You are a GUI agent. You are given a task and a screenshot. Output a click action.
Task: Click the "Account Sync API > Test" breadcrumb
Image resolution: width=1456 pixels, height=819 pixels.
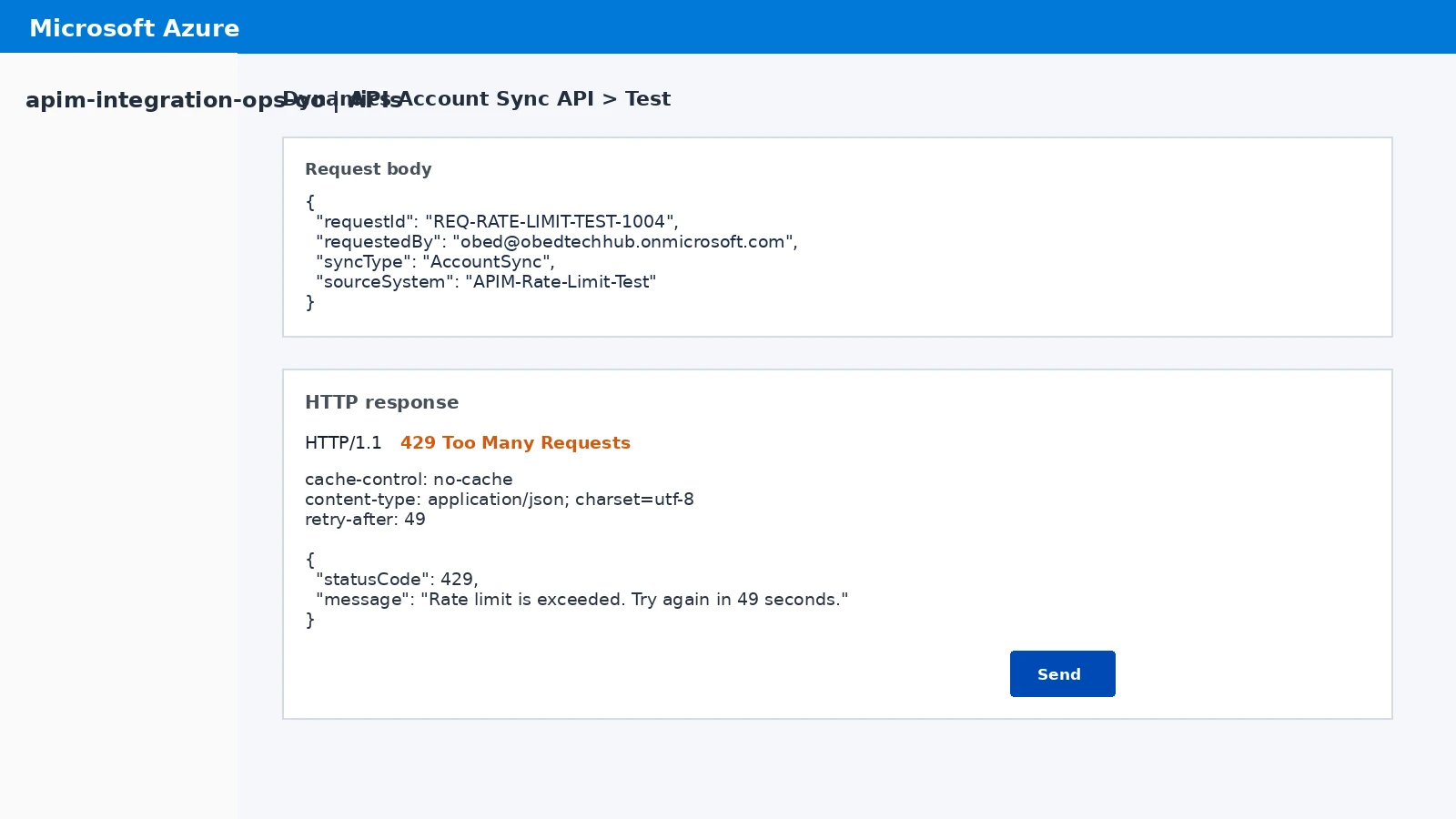534,99
